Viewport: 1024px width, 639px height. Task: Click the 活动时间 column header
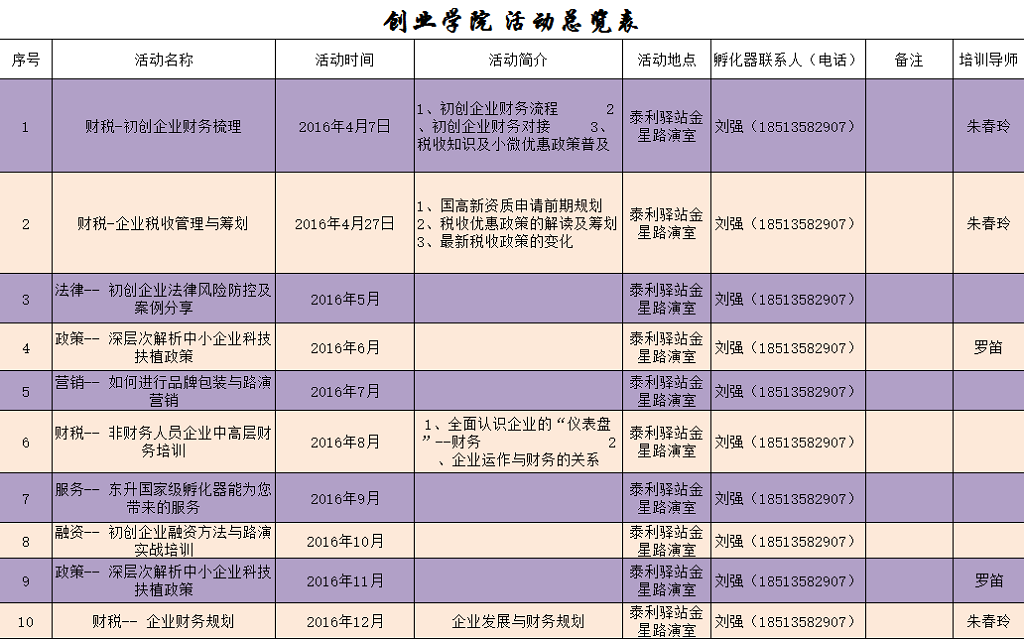tap(345, 59)
